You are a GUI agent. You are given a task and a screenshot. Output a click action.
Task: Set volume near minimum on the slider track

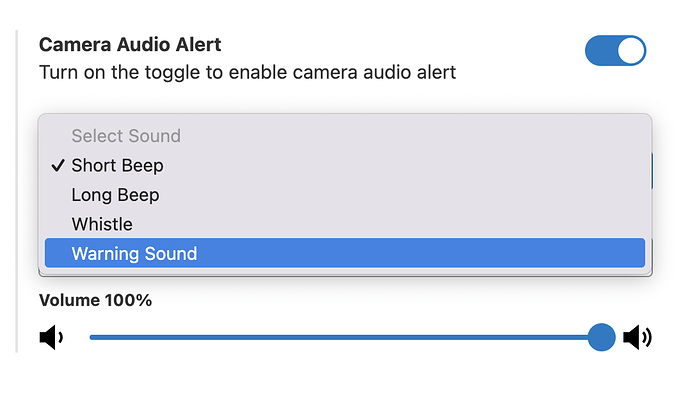point(95,338)
